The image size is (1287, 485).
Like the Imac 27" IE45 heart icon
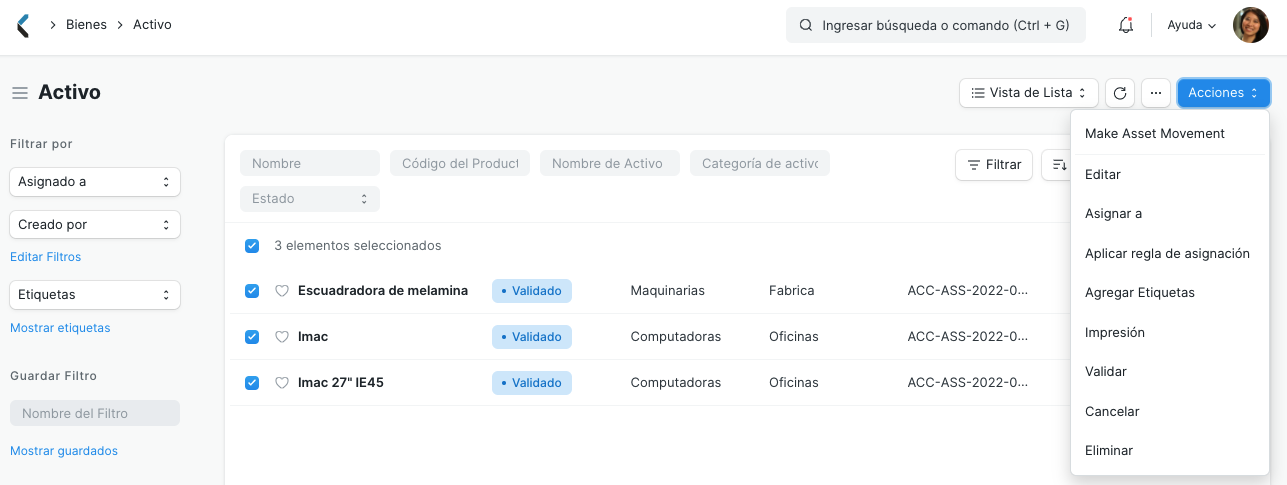(x=281, y=383)
